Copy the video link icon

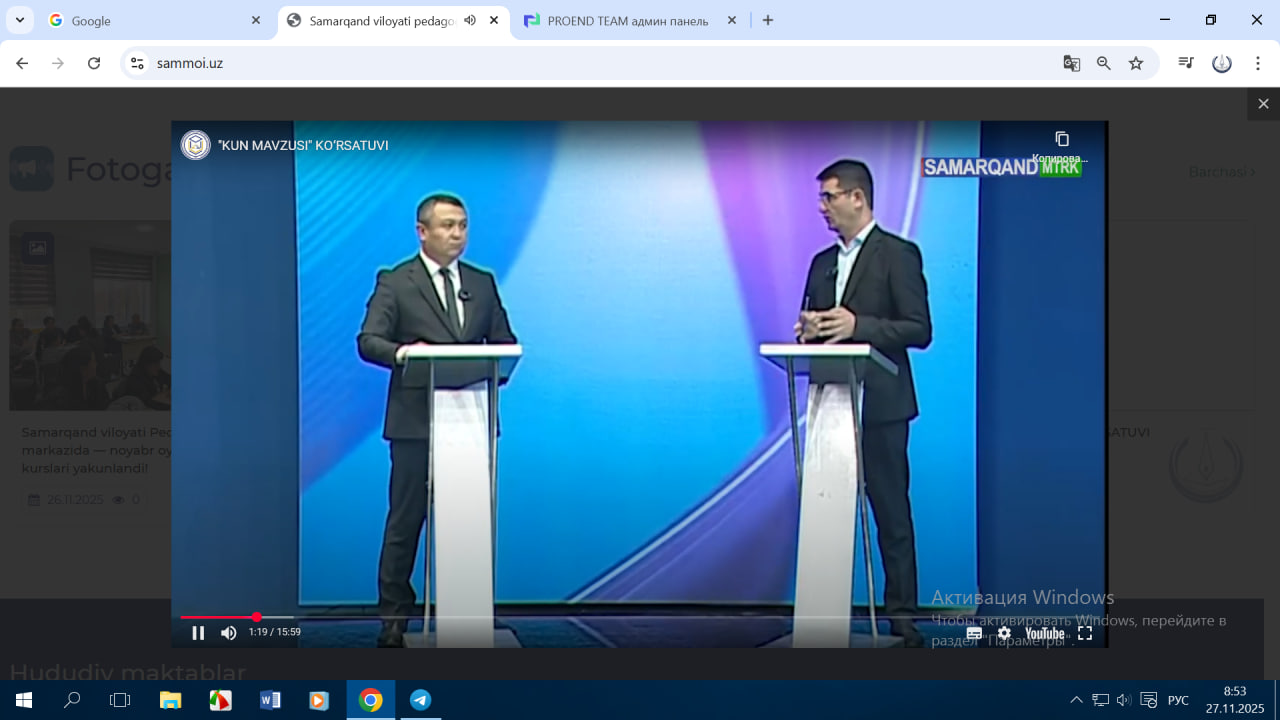(x=1062, y=139)
